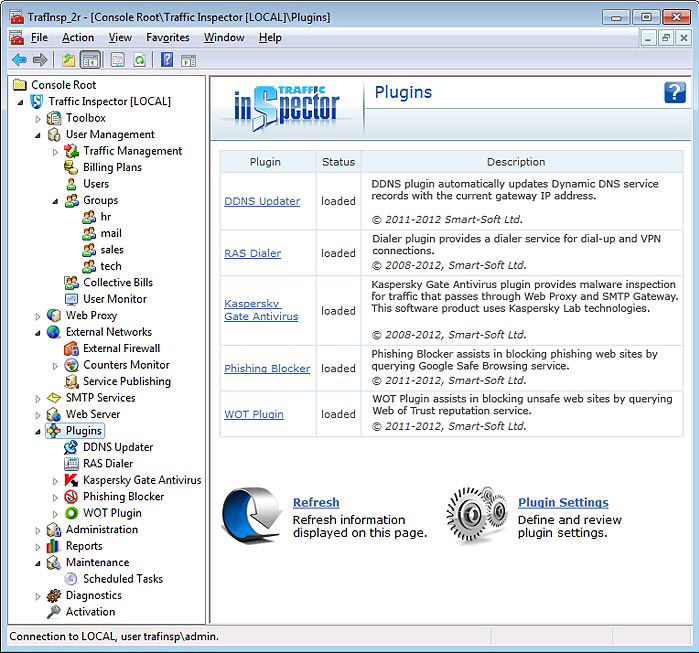Click the Plugin Settings link
699x653 pixels.
pyautogui.click(x=563, y=502)
